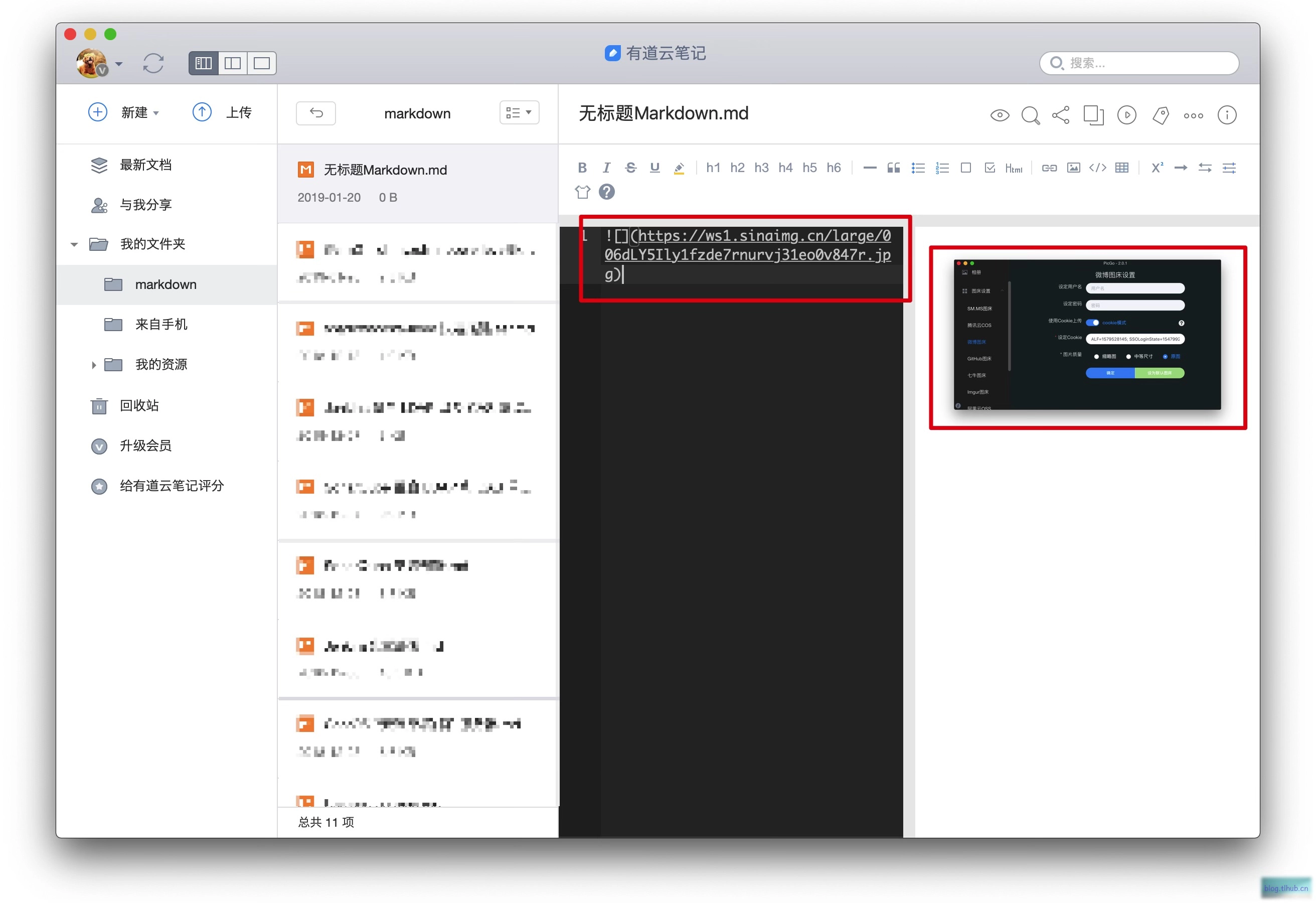
Task: Open 与我分享 in sidebar
Action: point(145,205)
